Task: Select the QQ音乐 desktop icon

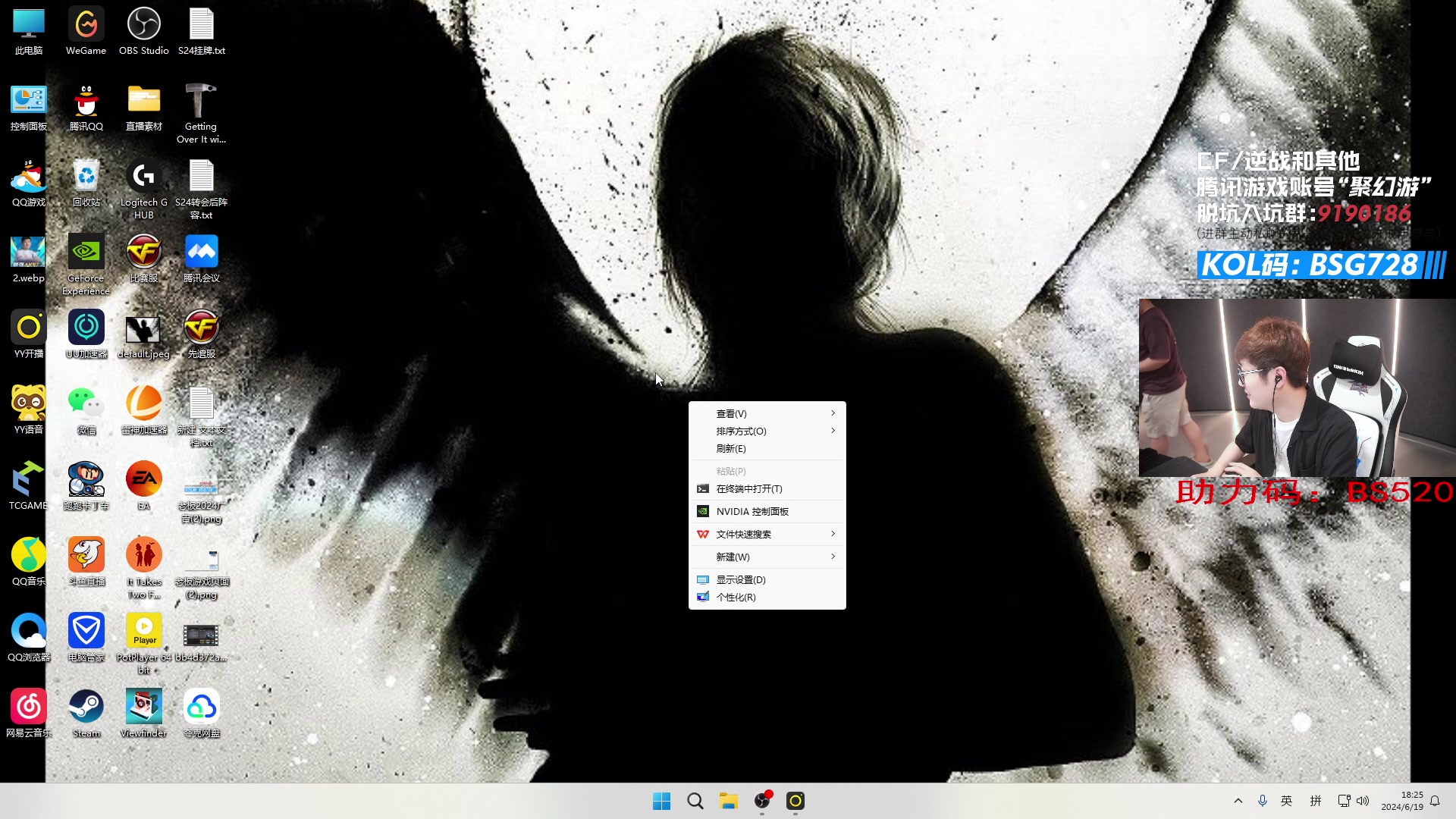Action: point(29,563)
